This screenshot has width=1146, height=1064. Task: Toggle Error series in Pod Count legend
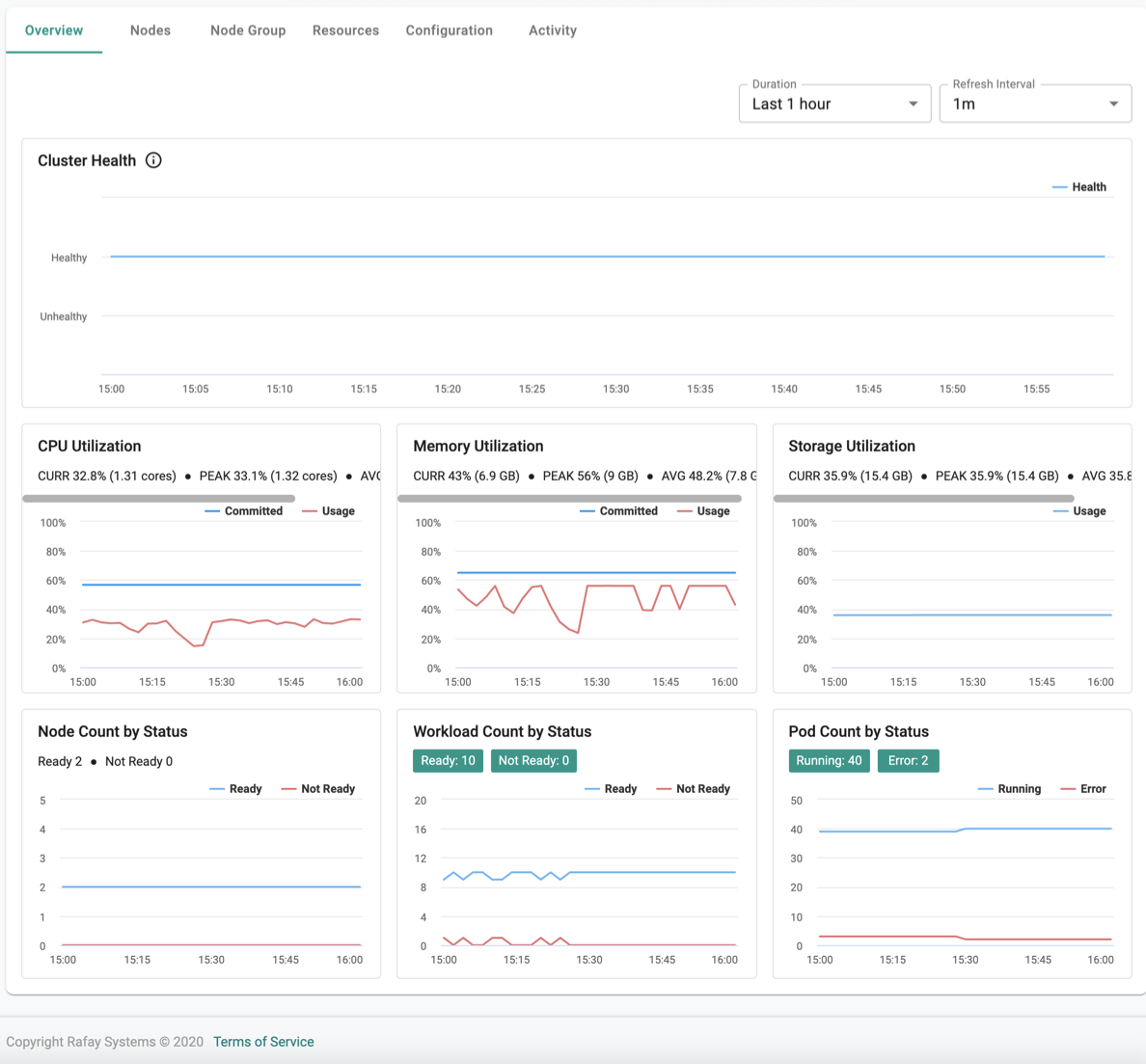1083,788
